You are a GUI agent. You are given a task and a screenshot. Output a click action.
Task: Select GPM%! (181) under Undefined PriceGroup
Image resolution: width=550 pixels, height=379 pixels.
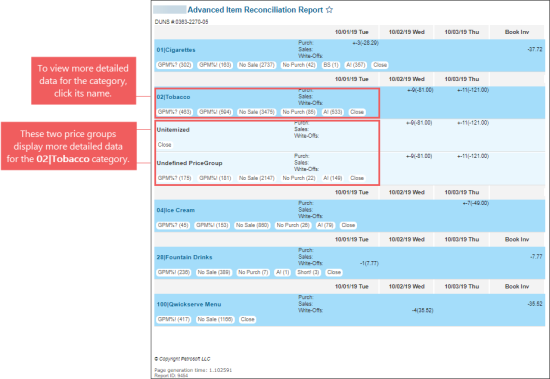(x=215, y=178)
